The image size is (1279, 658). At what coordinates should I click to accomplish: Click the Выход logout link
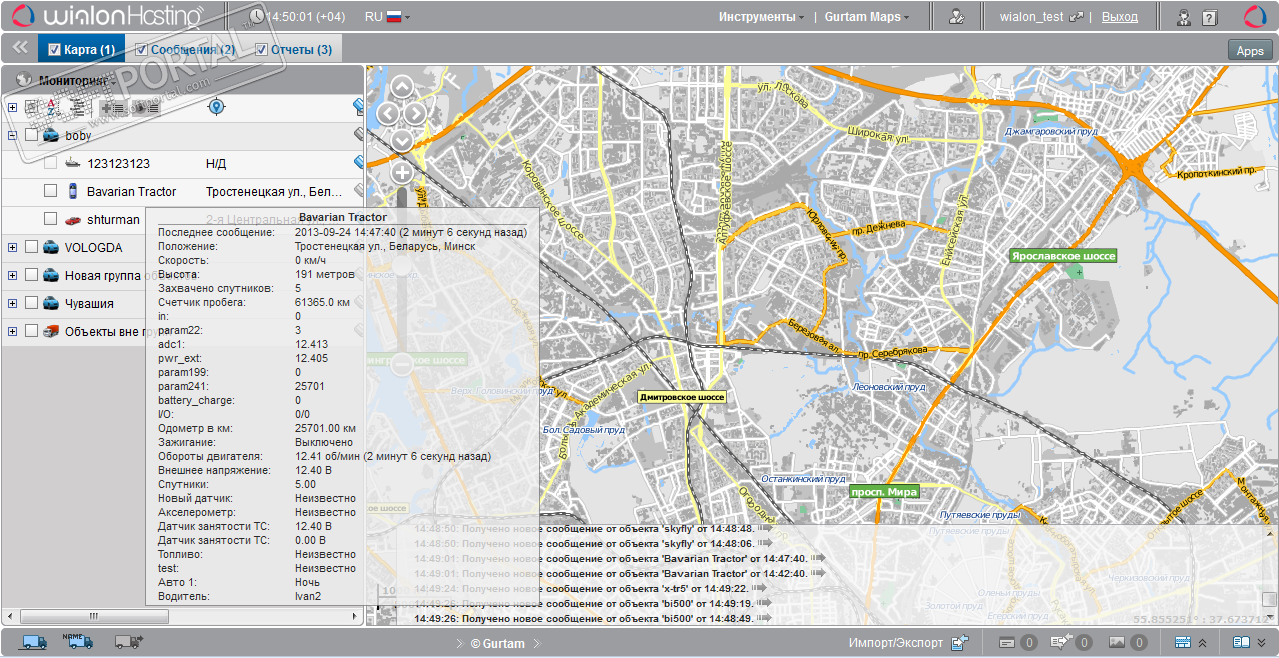[x=1119, y=17]
